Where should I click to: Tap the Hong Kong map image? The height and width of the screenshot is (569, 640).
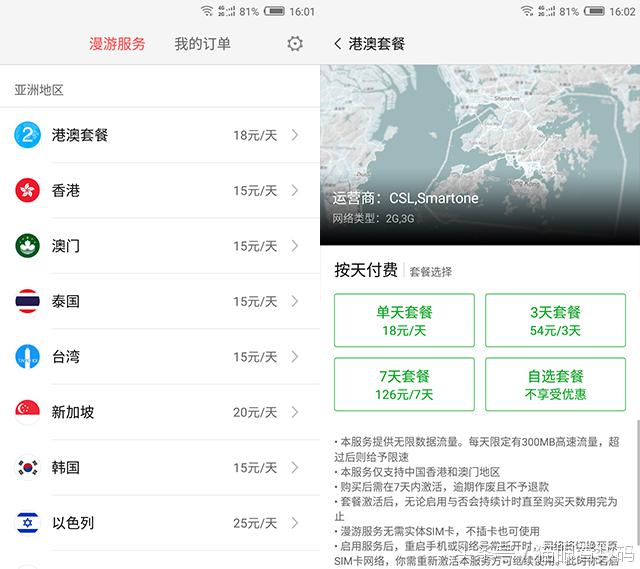[x=480, y=155]
